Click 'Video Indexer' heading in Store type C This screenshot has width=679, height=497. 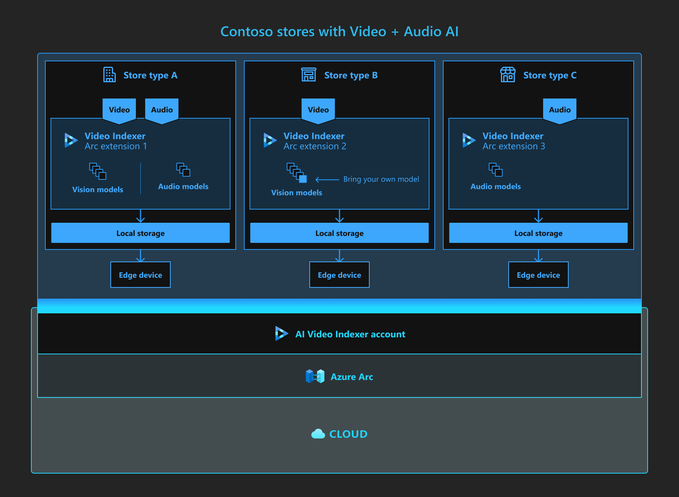(x=513, y=136)
